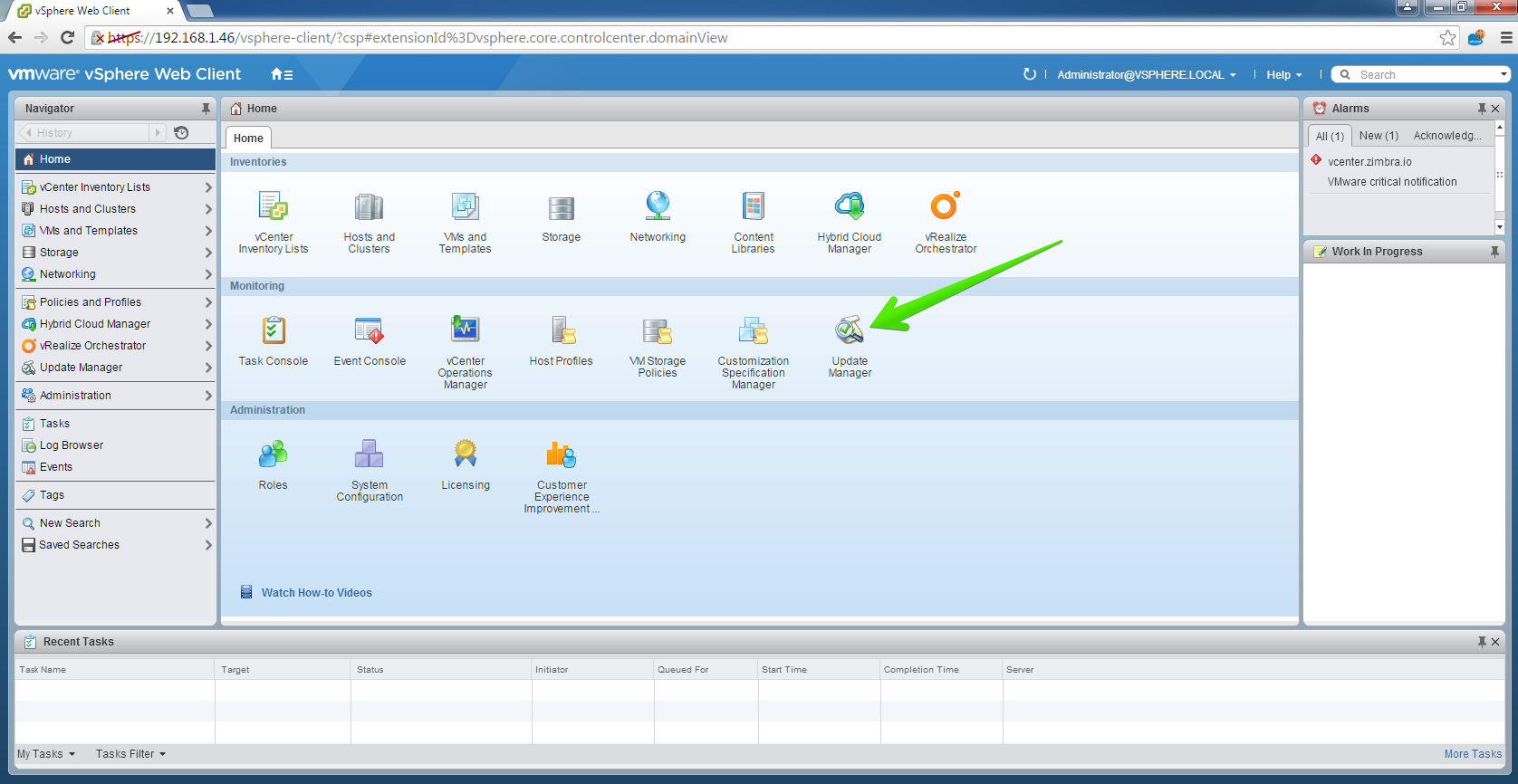The image size is (1518, 784).
Task: Expand VMs and Templates in Navigator
Action: point(208,231)
